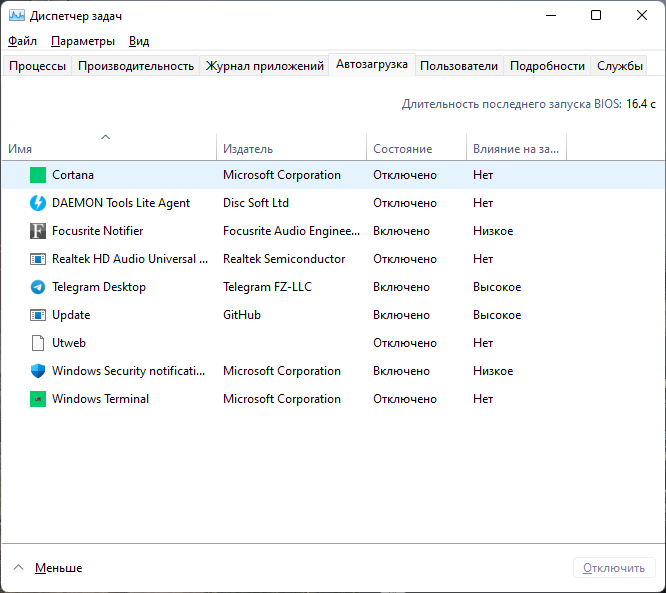Click Отключено status in Realtek HD Audio row

[405, 259]
